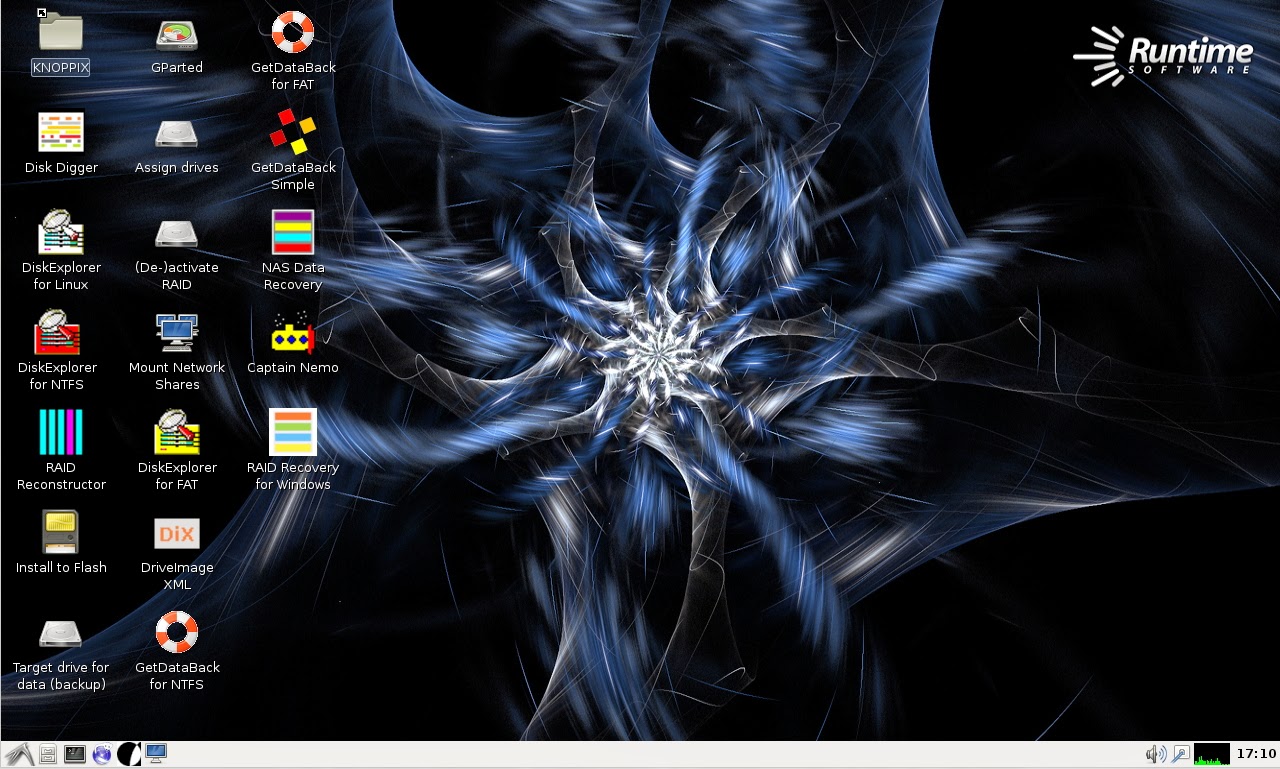Viewport: 1280px width, 769px height.
Task: Click the monitor icon in the taskbar
Action: (x=156, y=753)
